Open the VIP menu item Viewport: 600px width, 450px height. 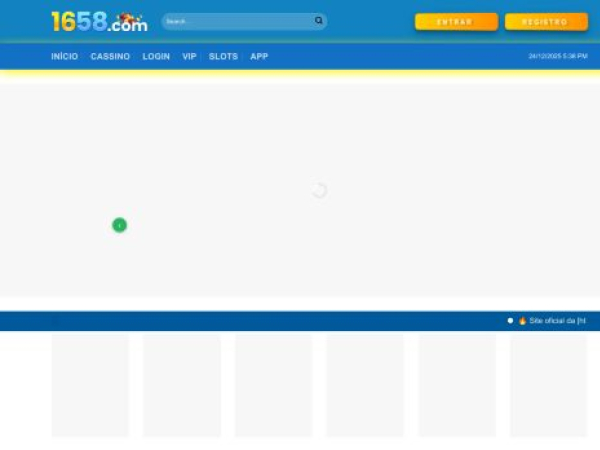pos(189,56)
